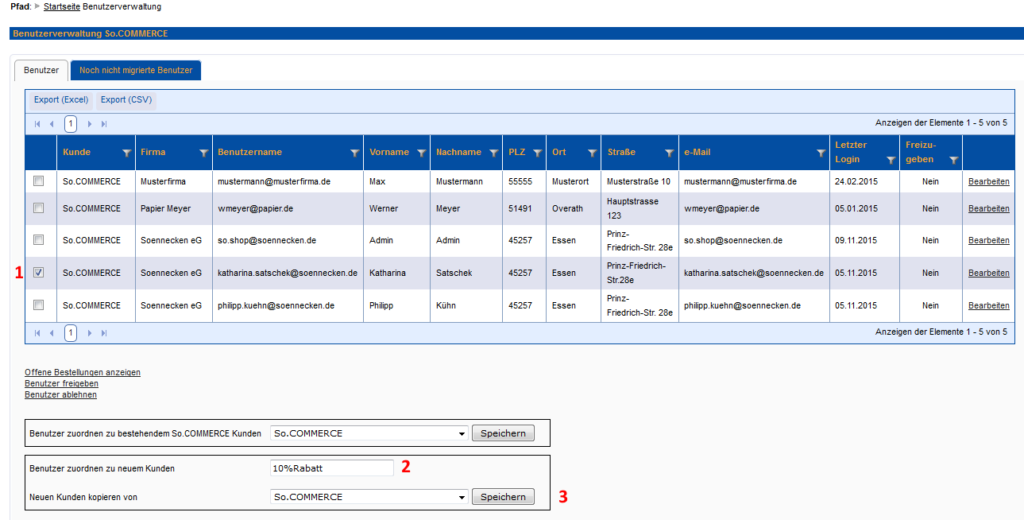The height and width of the screenshot is (520, 1024).
Task: Click 'Overath' city cell
Action: 568,208
